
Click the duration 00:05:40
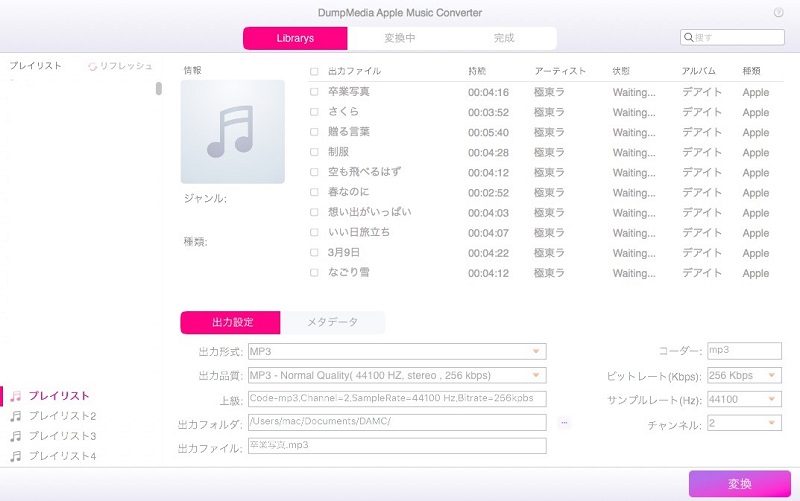[x=488, y=133]
